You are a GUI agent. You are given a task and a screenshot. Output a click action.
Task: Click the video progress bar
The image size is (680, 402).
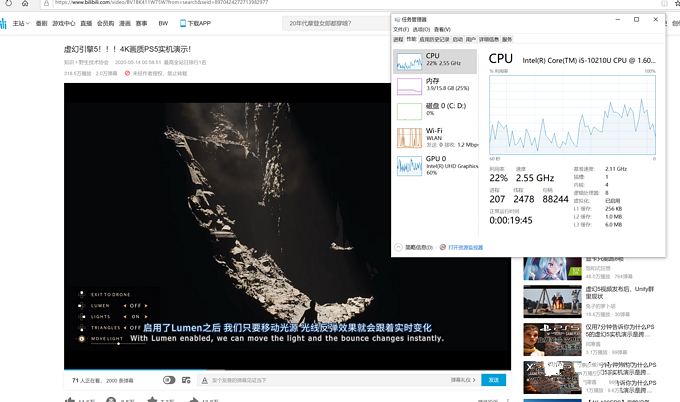point(287,370)
